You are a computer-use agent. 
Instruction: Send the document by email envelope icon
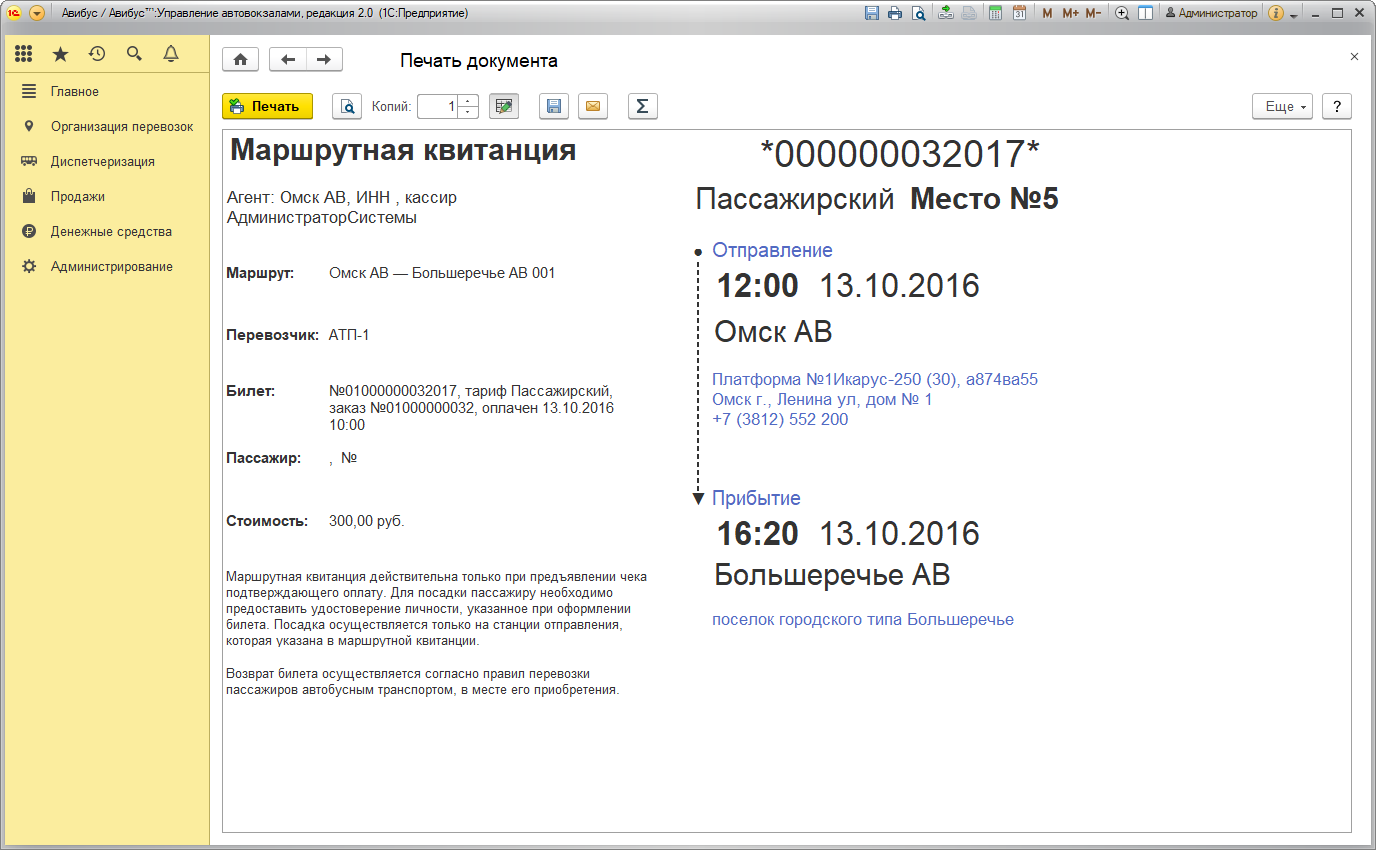[594, 106]
